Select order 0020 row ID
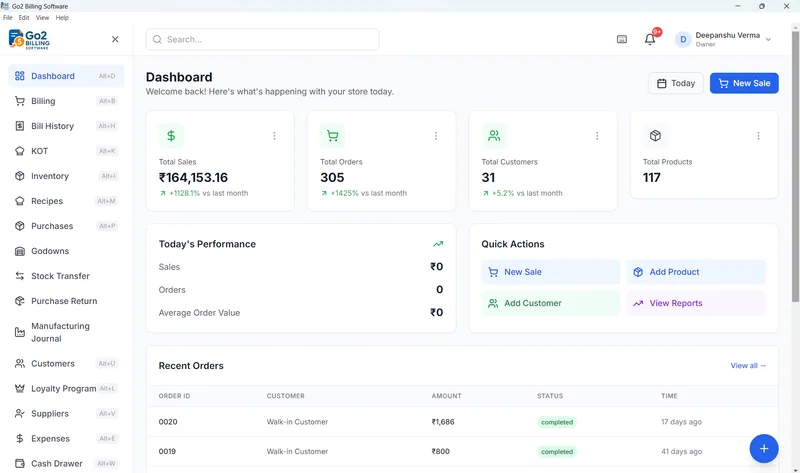800x473 pixels. (168, 422)
